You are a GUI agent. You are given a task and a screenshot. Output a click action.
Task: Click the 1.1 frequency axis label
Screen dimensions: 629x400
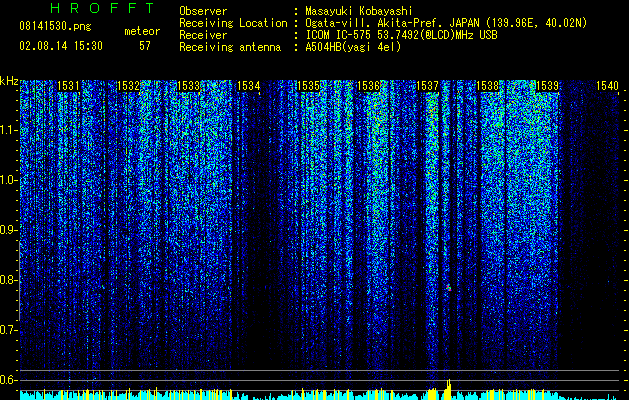tap(8, 130)
